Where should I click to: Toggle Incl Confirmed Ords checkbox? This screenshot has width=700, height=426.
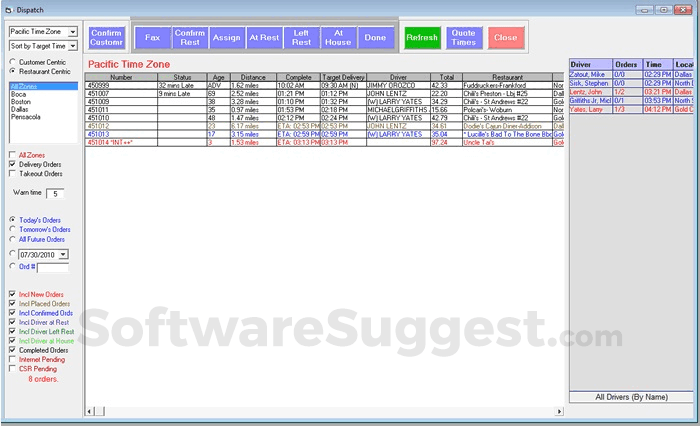click(12, 313)
